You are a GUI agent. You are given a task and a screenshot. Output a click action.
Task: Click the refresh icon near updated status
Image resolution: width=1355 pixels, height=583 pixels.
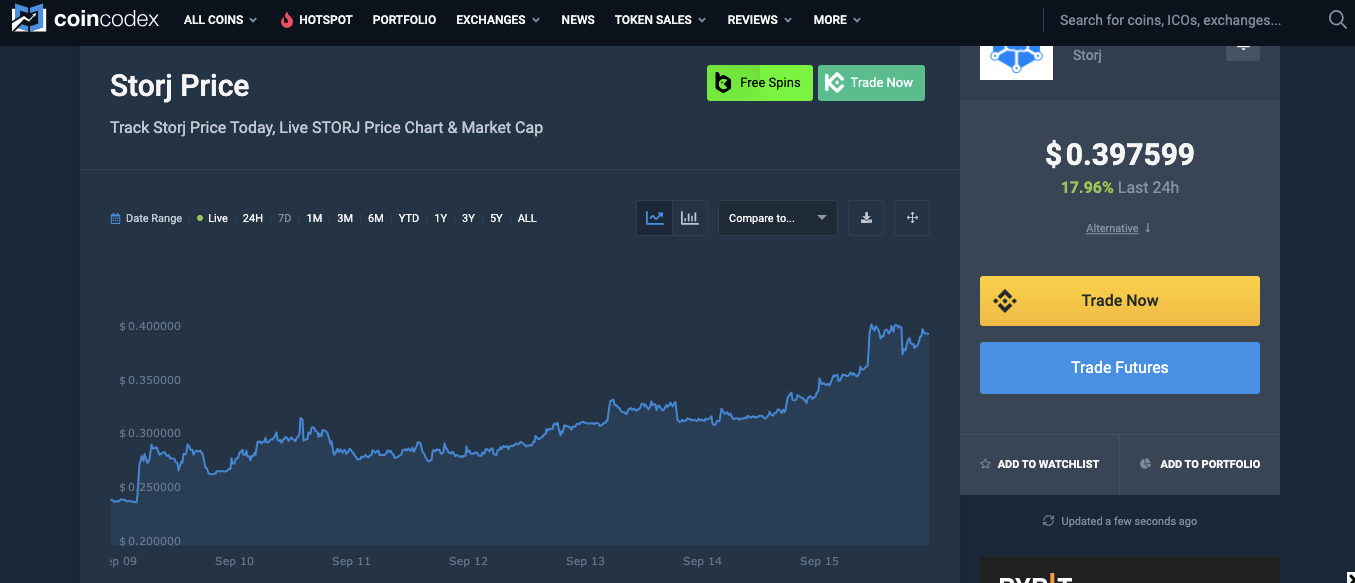[x=1047, y=520]
